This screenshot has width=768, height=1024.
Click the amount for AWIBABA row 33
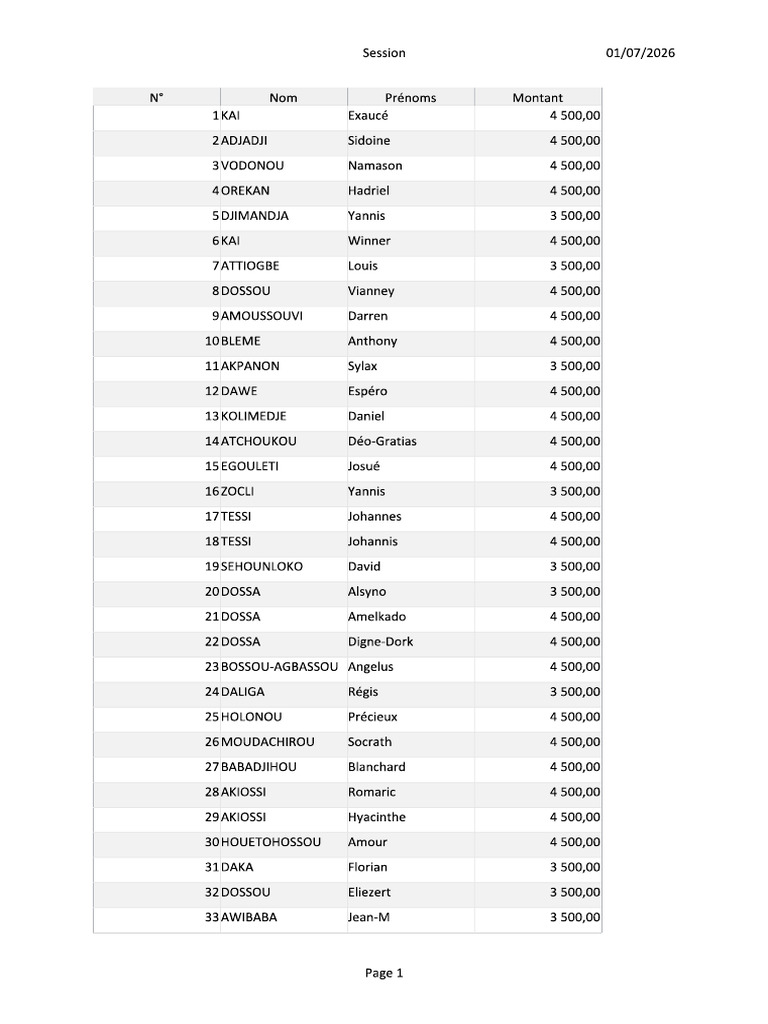tap(537, 918)
